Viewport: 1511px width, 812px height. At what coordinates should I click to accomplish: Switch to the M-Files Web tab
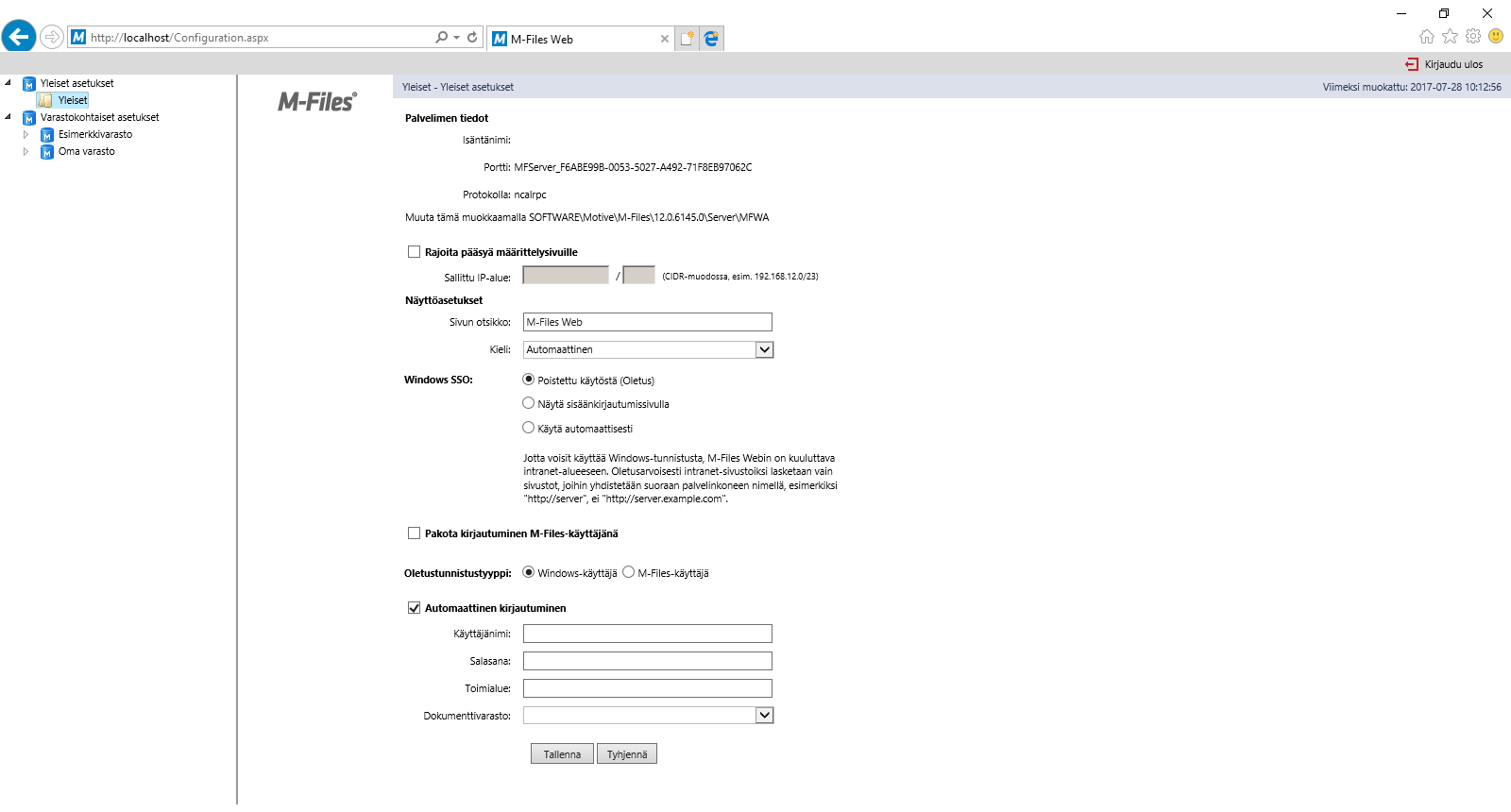pos(576,39)
